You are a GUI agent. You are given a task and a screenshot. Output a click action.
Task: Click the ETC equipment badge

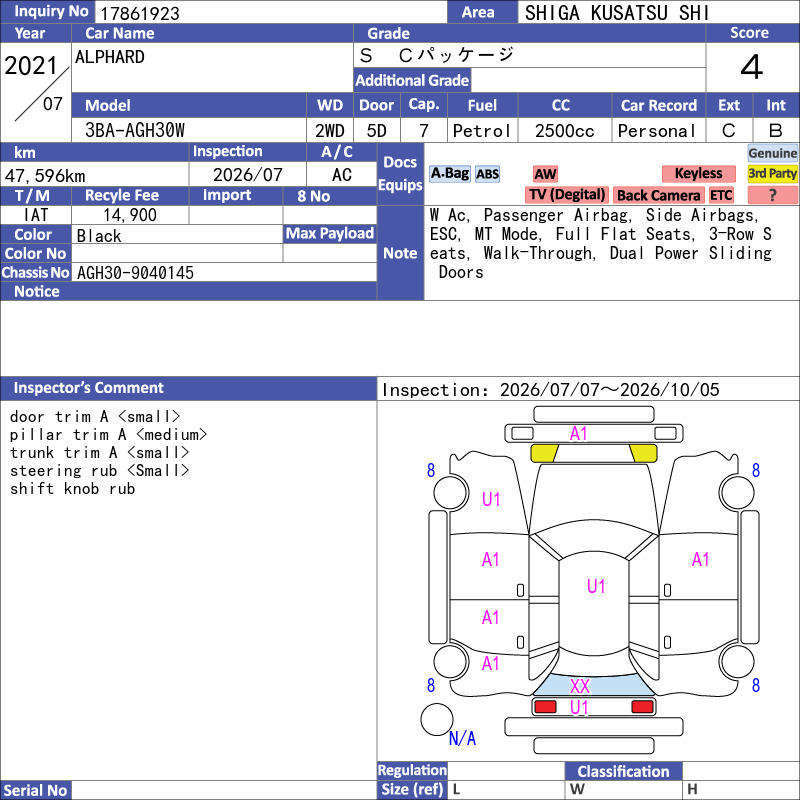721,195
